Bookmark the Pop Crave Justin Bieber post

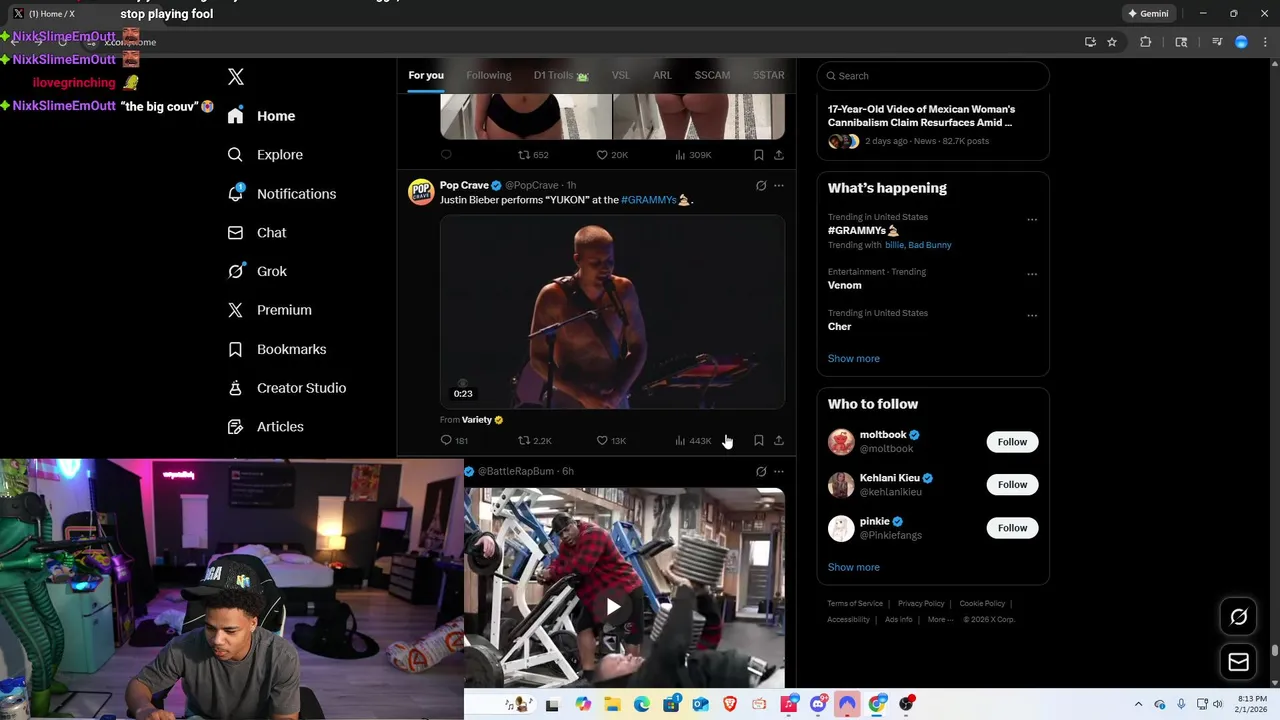click(x=758, y=440)
